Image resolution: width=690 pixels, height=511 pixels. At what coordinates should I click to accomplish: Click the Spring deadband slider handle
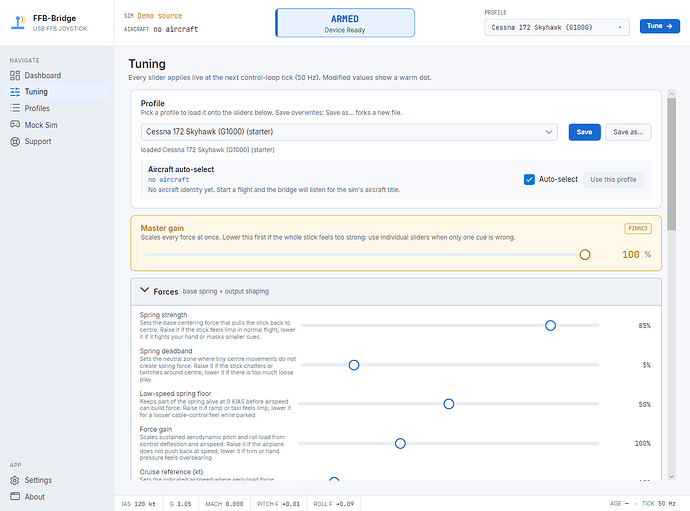click(x=354, y=365)
